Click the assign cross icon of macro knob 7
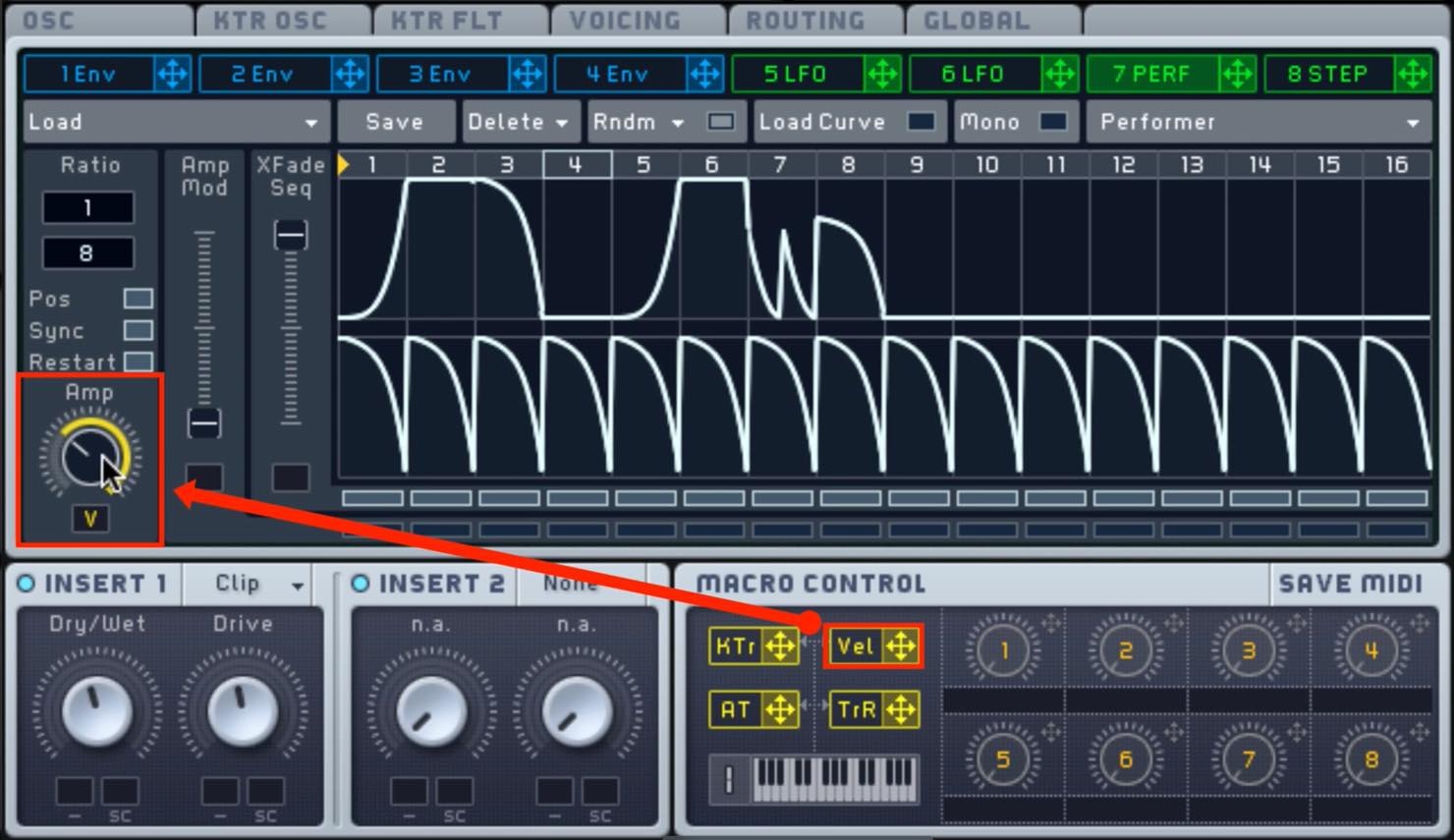The height and width of the screenshot is (840, 1454). point(1297,731)
